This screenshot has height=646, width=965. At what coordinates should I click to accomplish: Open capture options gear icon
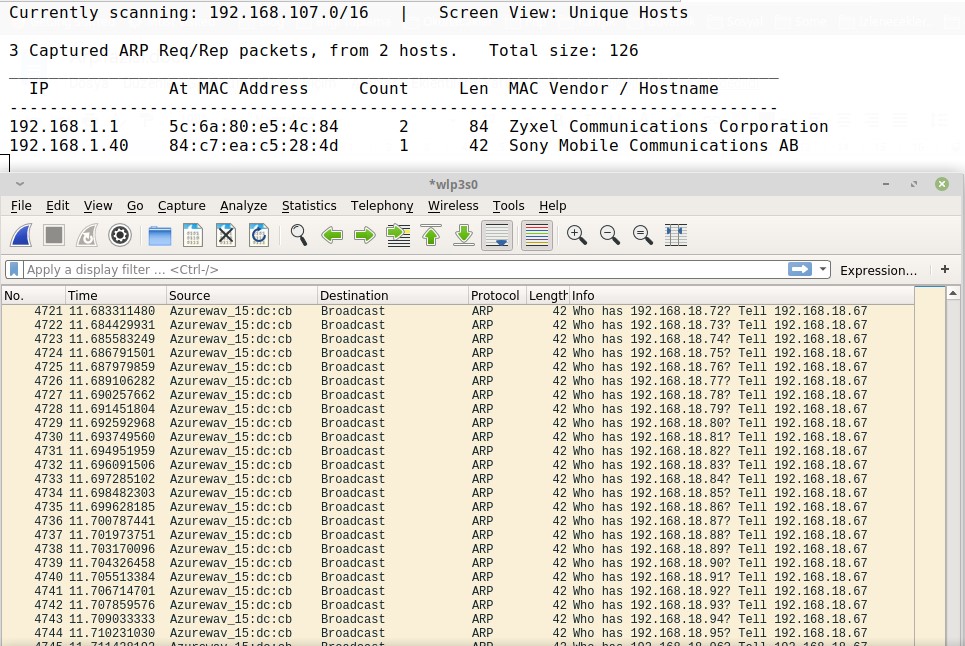(x=120, y=235)
